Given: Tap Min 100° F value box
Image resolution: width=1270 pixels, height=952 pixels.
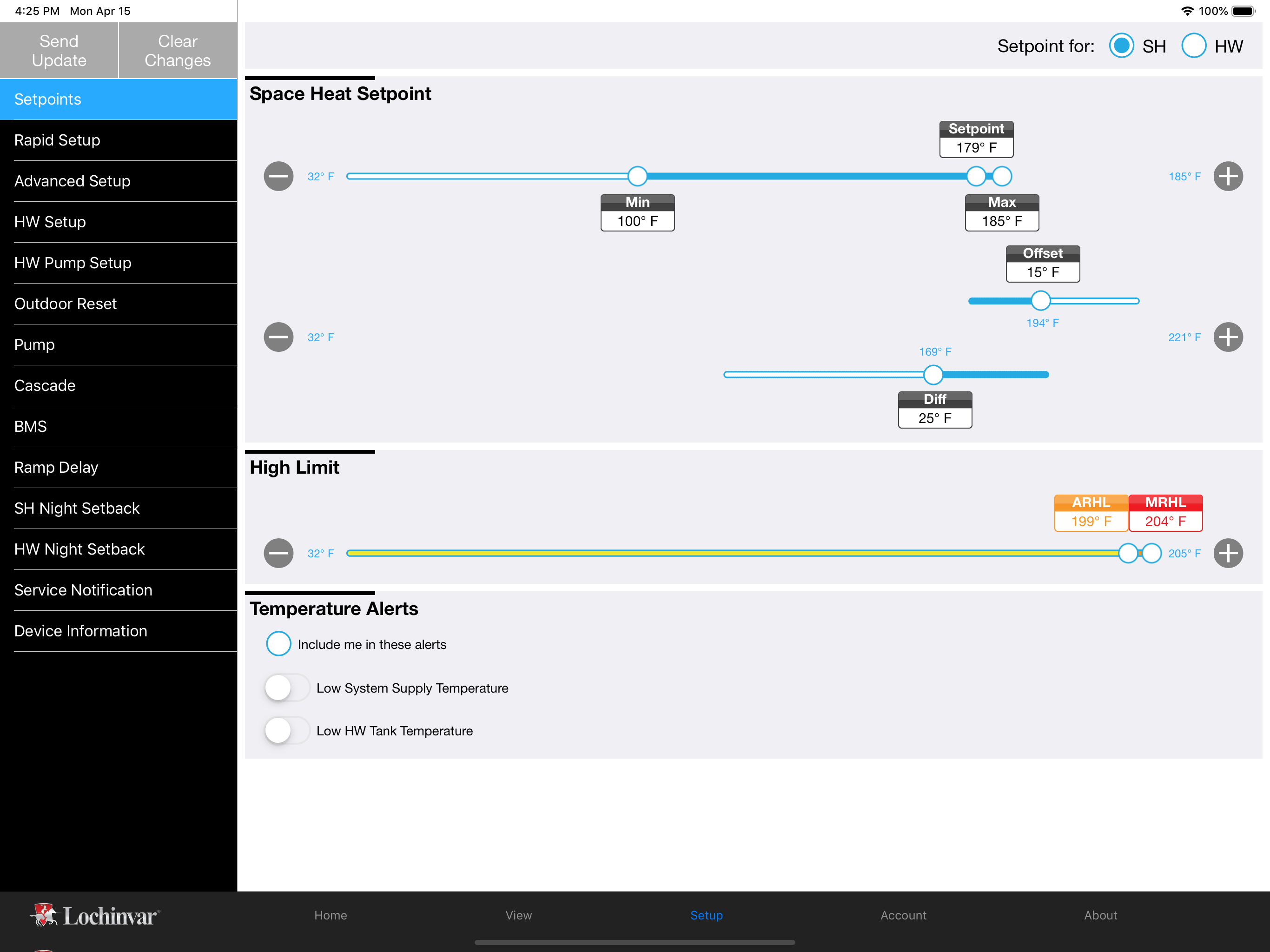Looking at the screenshot, I should [637, 212].
